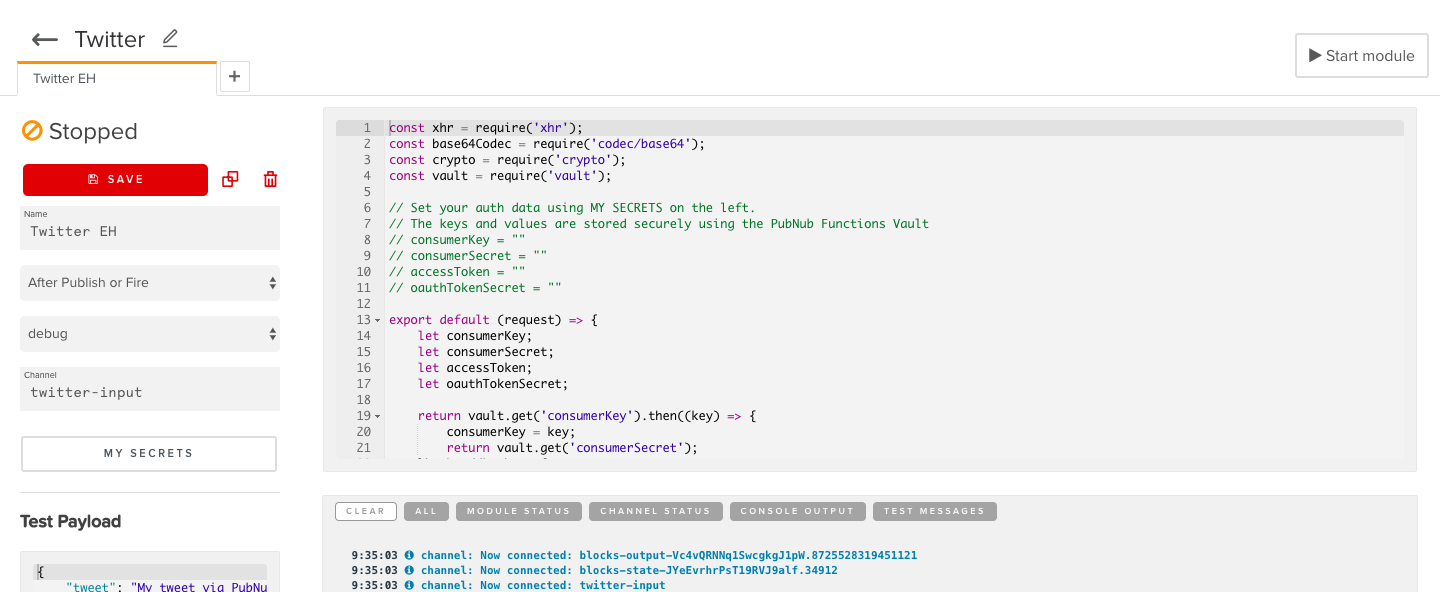Filter by Console Output
1440x592 pixels.
pyautogui.click(x=797, y=511)
